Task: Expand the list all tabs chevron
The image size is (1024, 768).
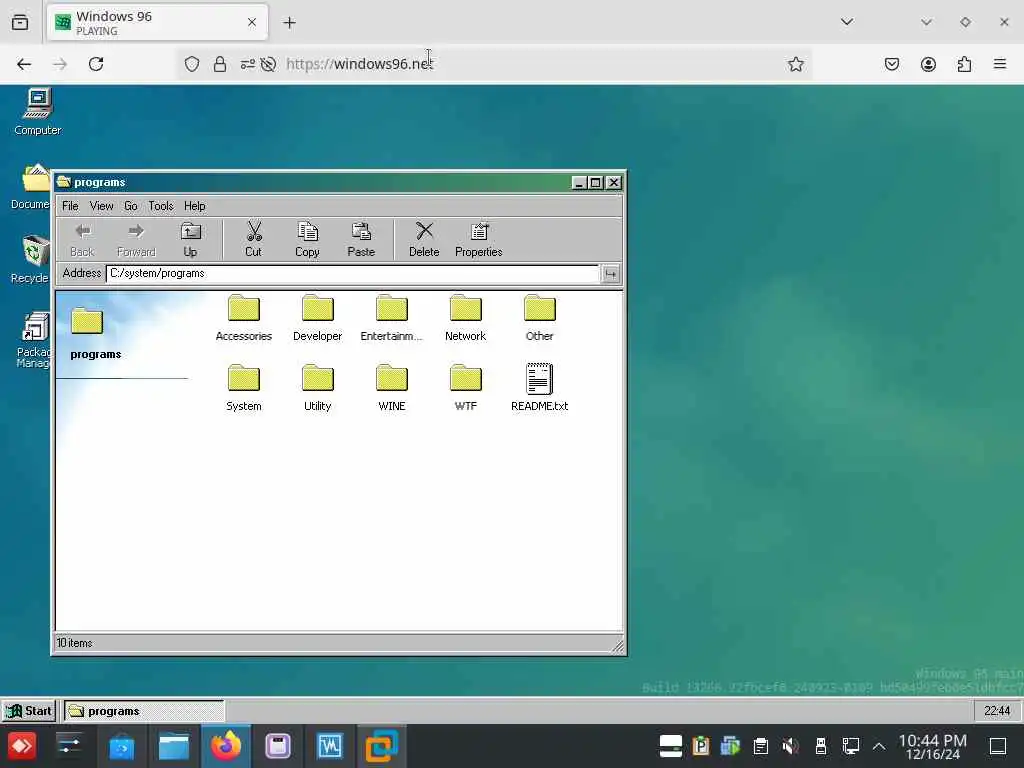Action: 847,22
